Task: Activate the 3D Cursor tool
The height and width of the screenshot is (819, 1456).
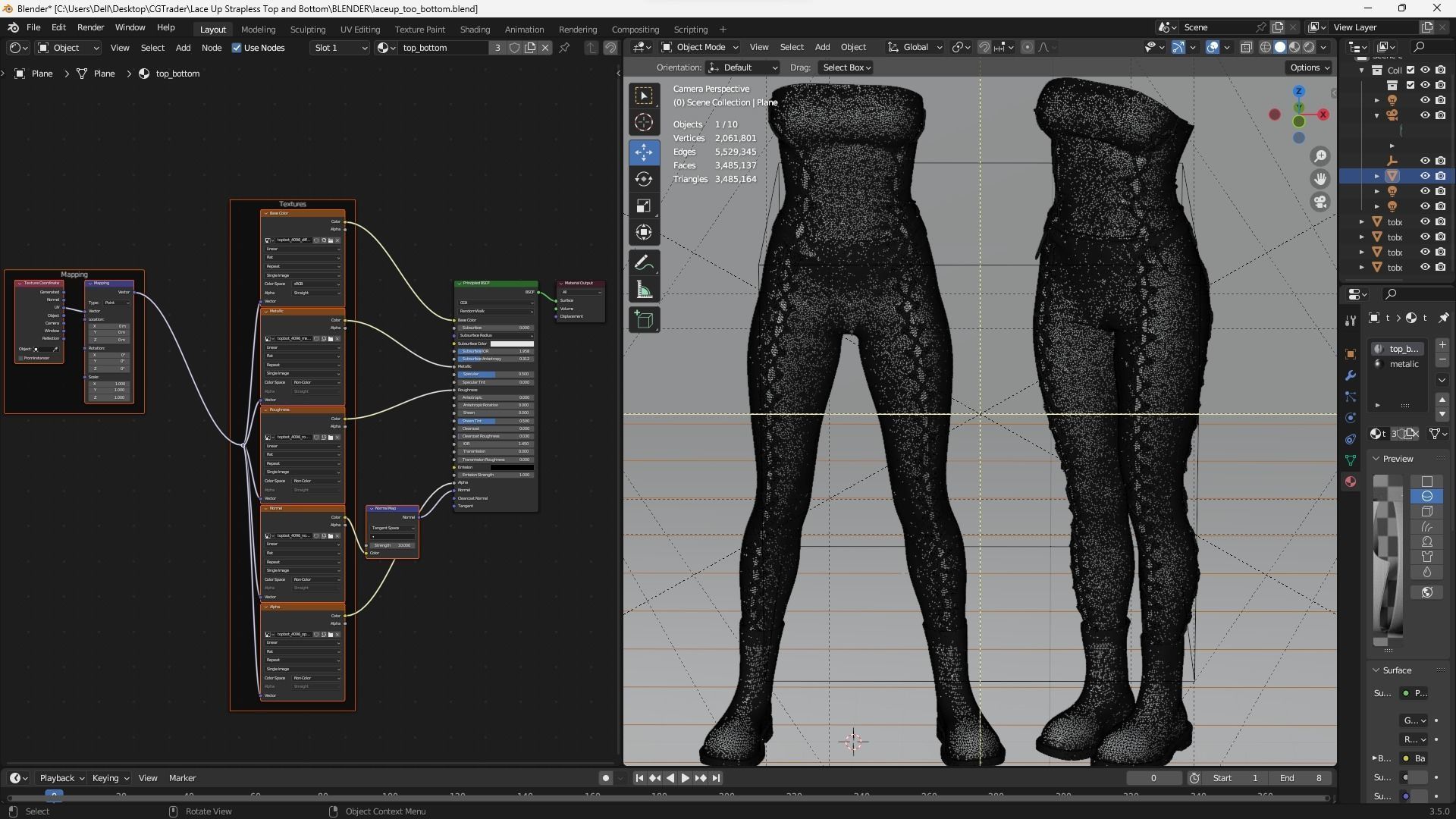Action: tap(644, 122)
